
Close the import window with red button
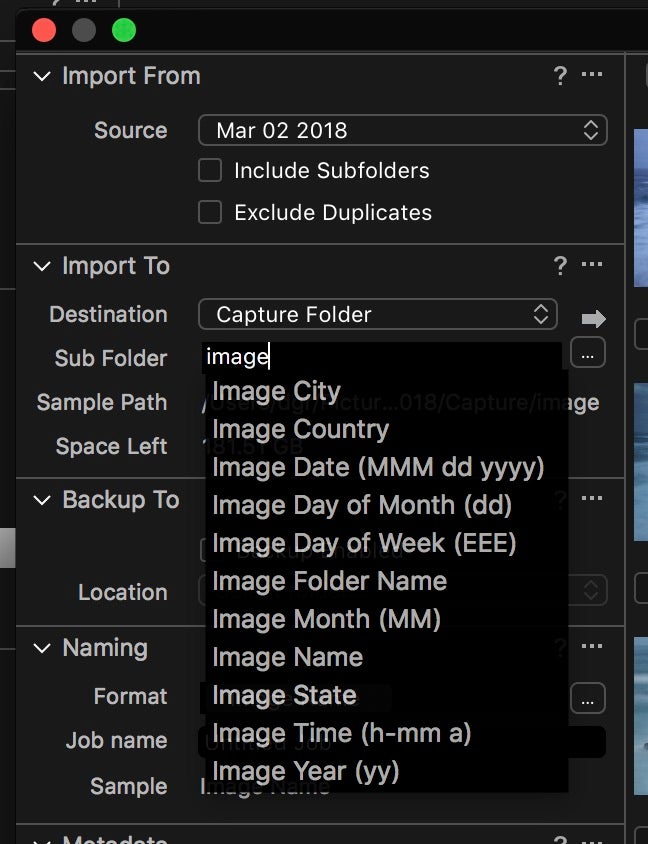(x=44, y=30)
